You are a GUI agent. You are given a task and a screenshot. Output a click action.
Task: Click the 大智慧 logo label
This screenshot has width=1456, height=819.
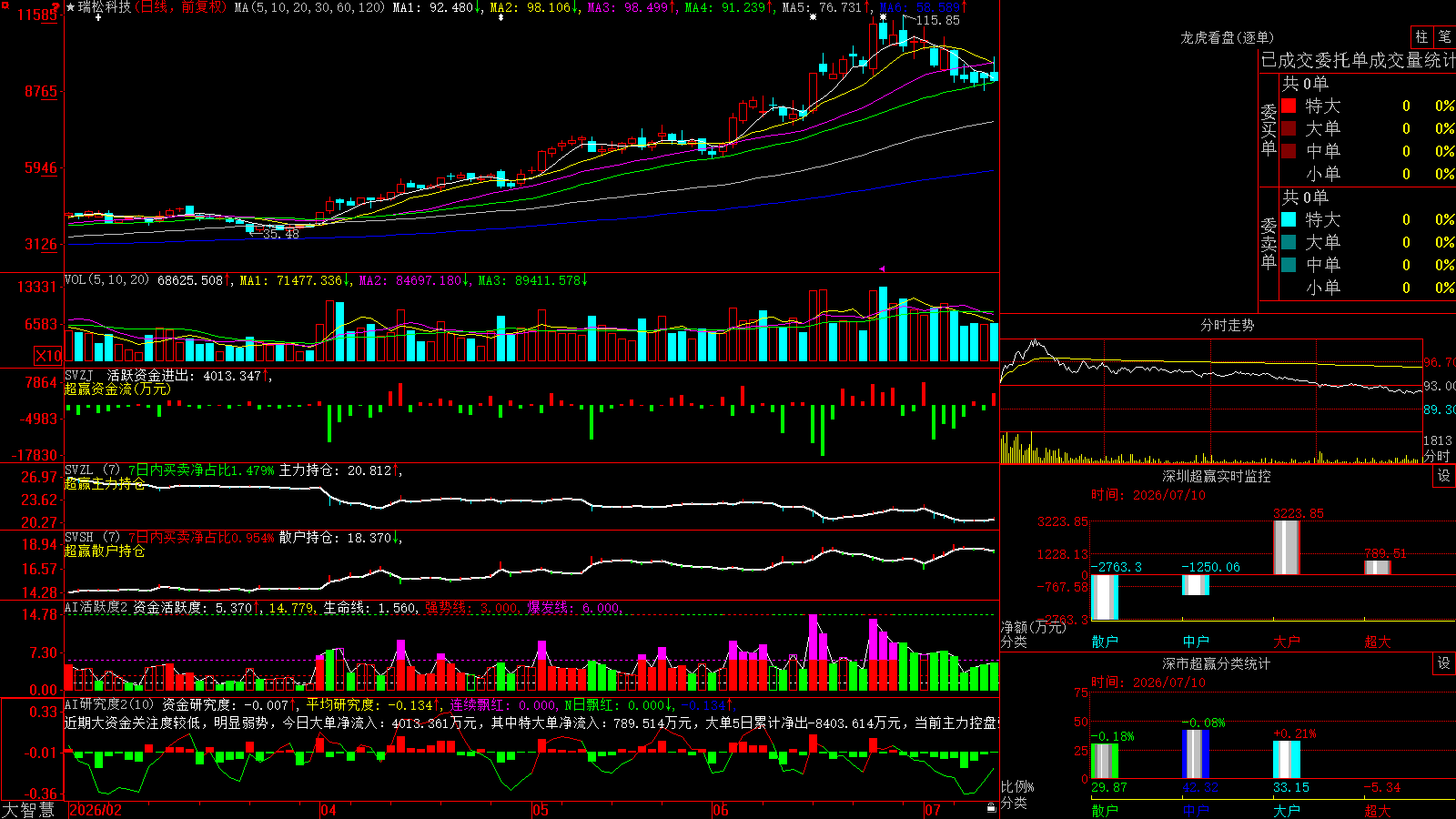[28, 810]
